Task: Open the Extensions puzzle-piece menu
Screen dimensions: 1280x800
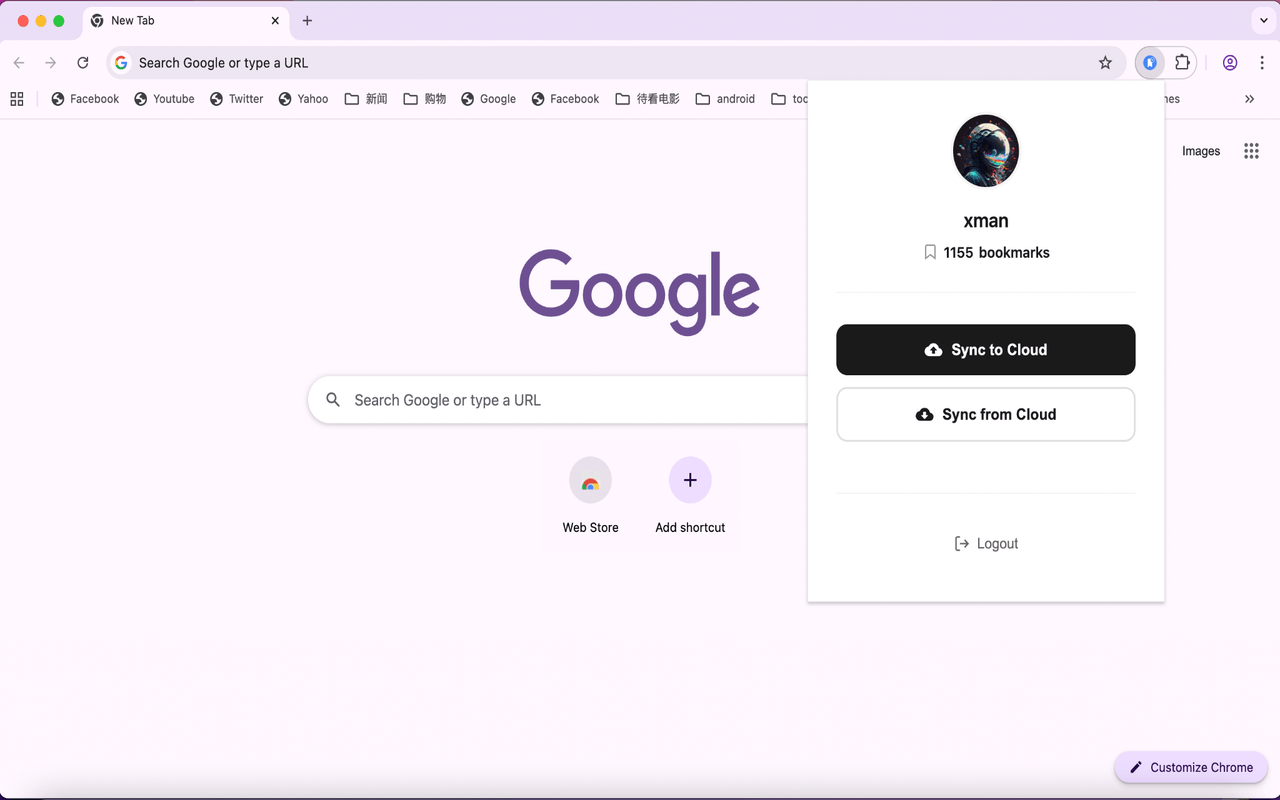Action: point(1182,63)
